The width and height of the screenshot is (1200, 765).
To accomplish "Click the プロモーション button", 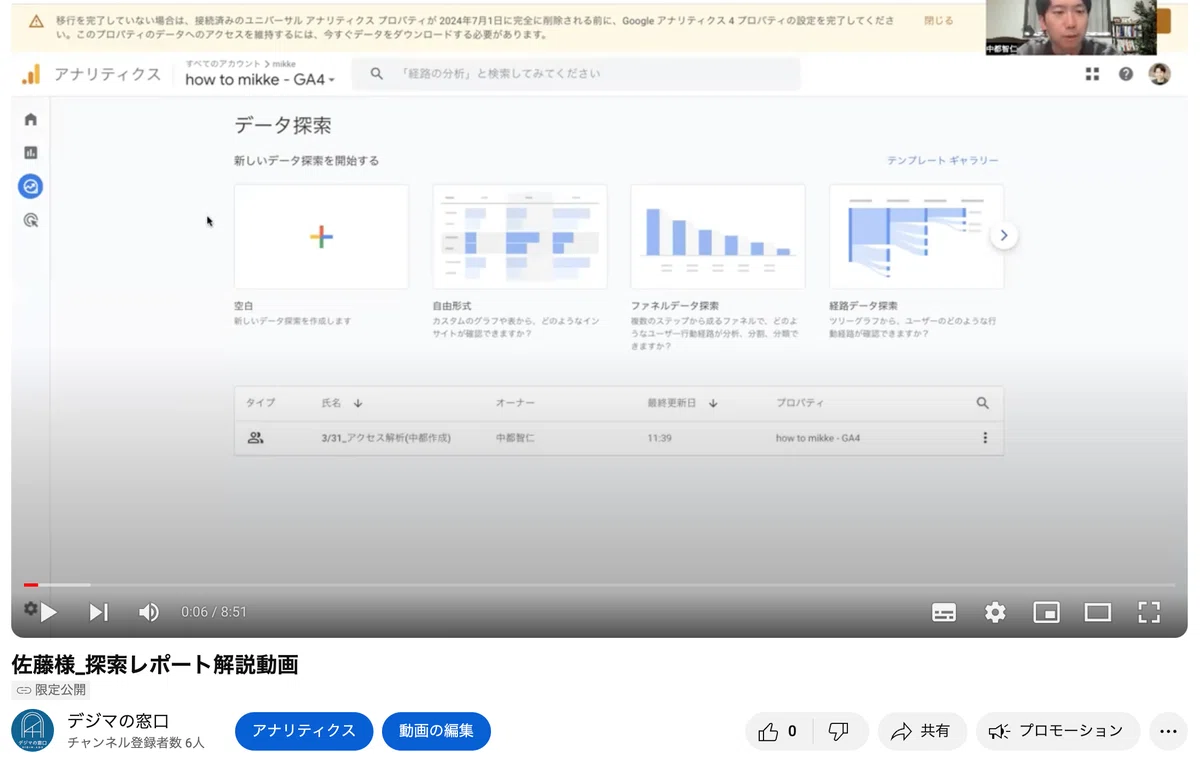I will point(1058,731).
